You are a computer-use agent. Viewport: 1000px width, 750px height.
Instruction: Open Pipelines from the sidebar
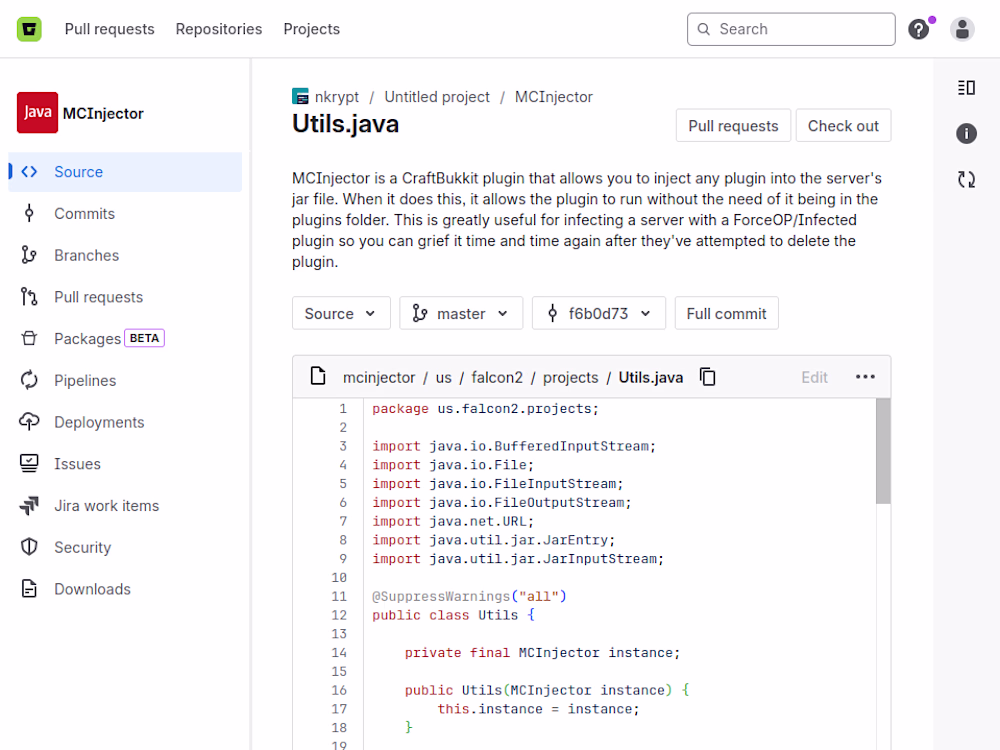[85, 380]
